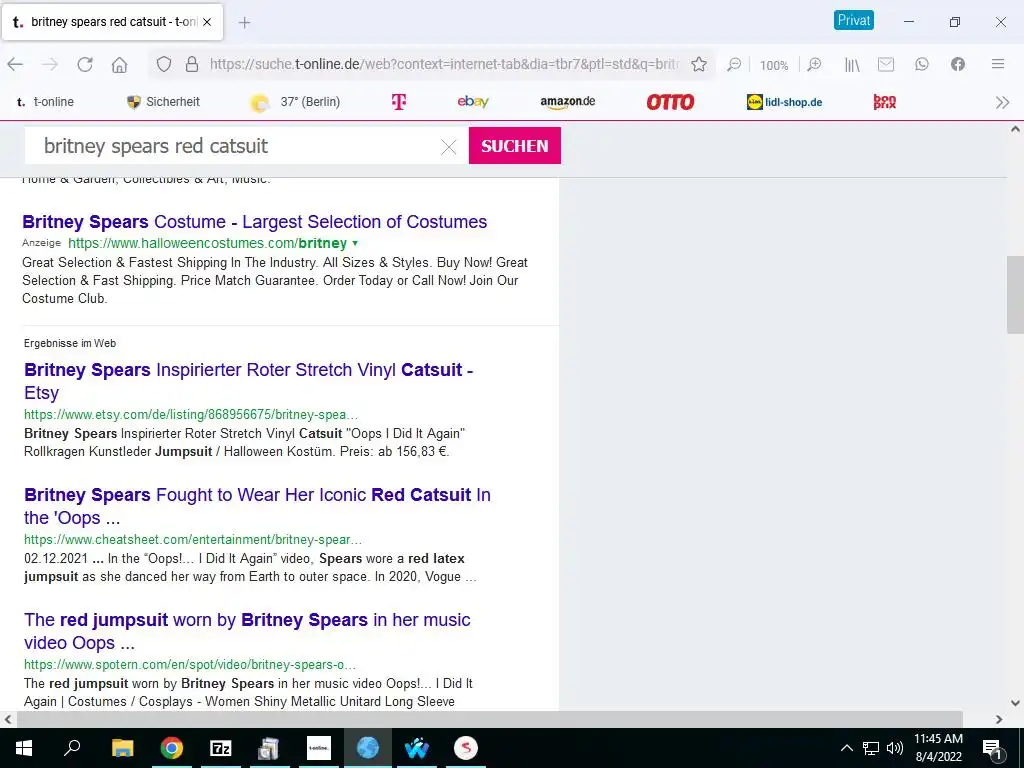Click the vertical scrollbar thumb
Image resolution: width=1024 pixels, height=768 pixels.
click(1015, 295)
